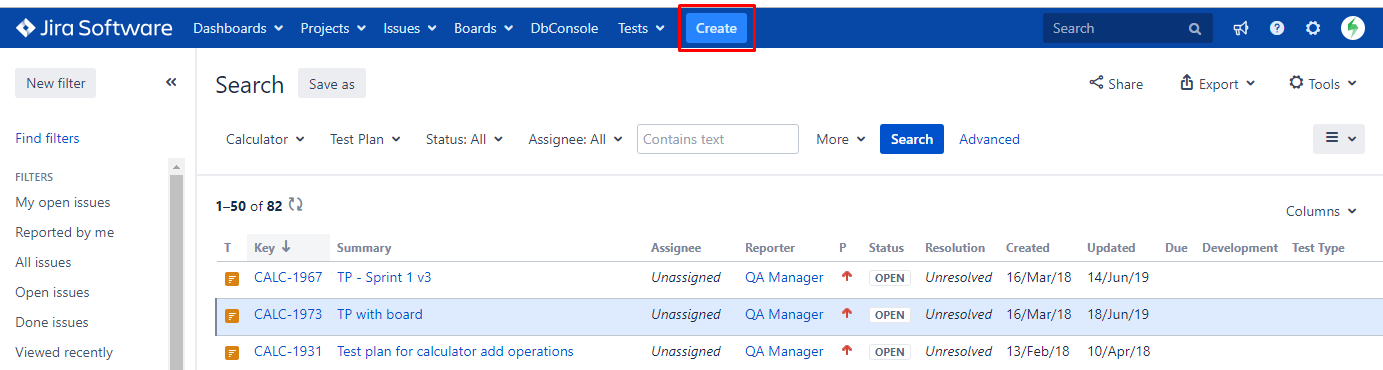Open the Issues menu
This screenshot has width=1383, height=370.
(410, 28)
